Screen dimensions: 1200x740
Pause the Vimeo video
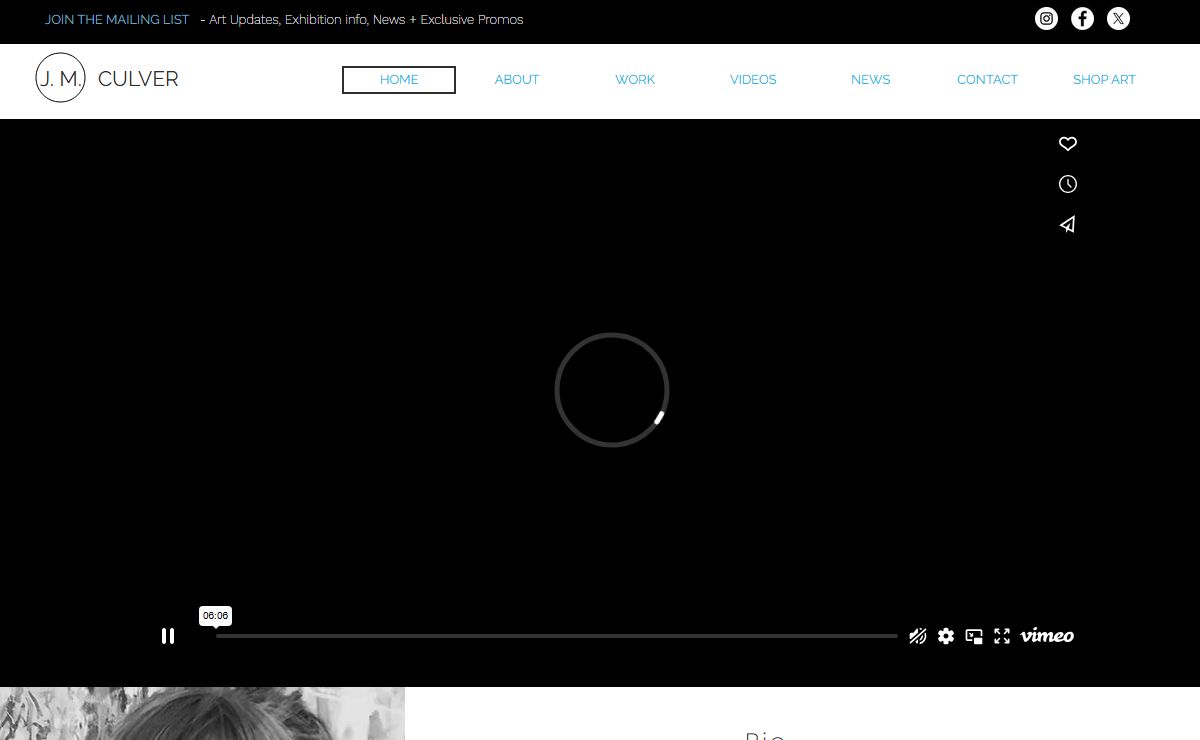(168, 636)
